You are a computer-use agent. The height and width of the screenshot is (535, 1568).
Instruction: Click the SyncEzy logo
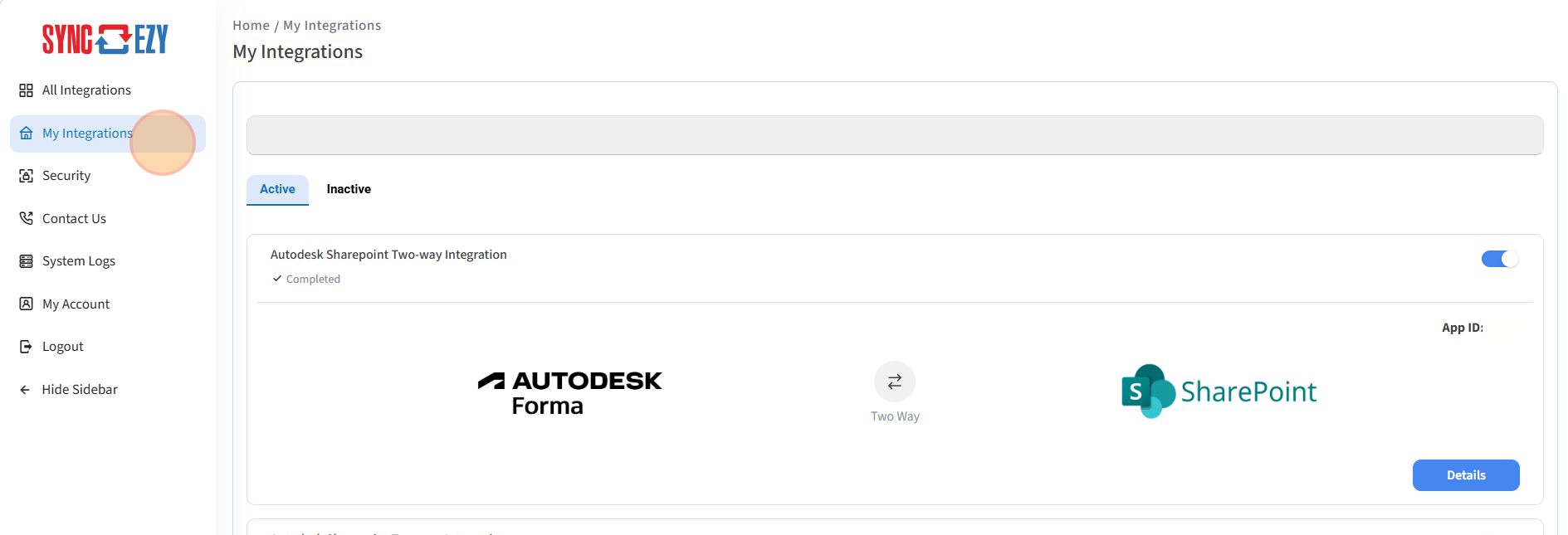click(105, 39)
